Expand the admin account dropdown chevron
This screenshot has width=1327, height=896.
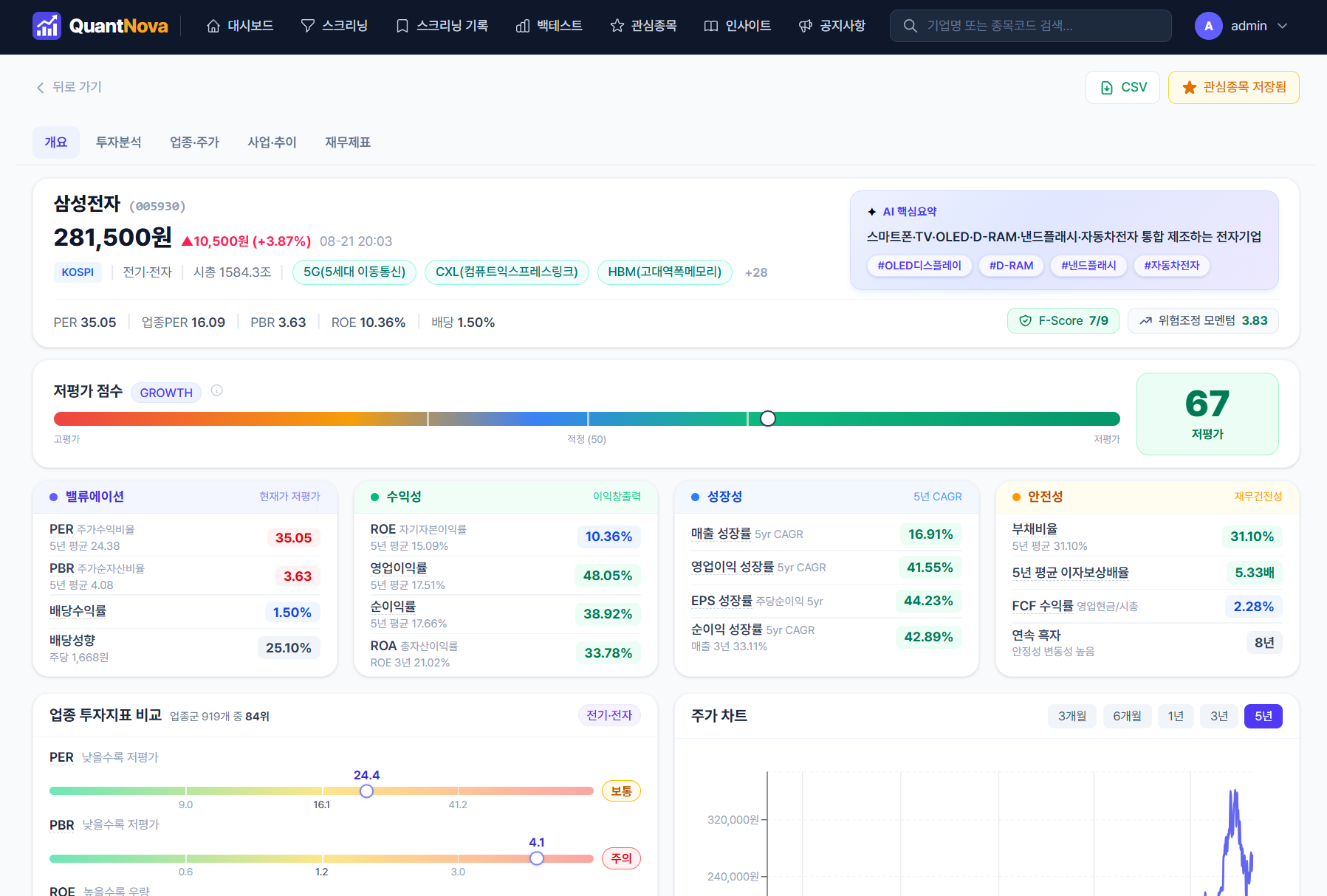(1283, 26)
